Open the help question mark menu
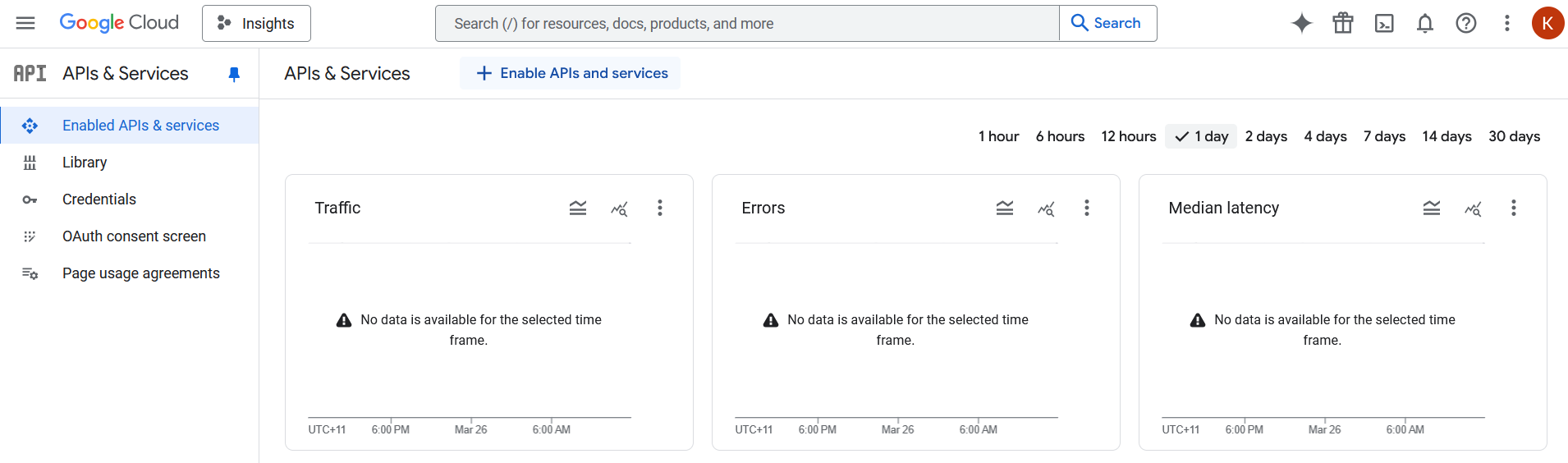The height and width of the screenshot is (463, 1568). [x=1466, y=23]
